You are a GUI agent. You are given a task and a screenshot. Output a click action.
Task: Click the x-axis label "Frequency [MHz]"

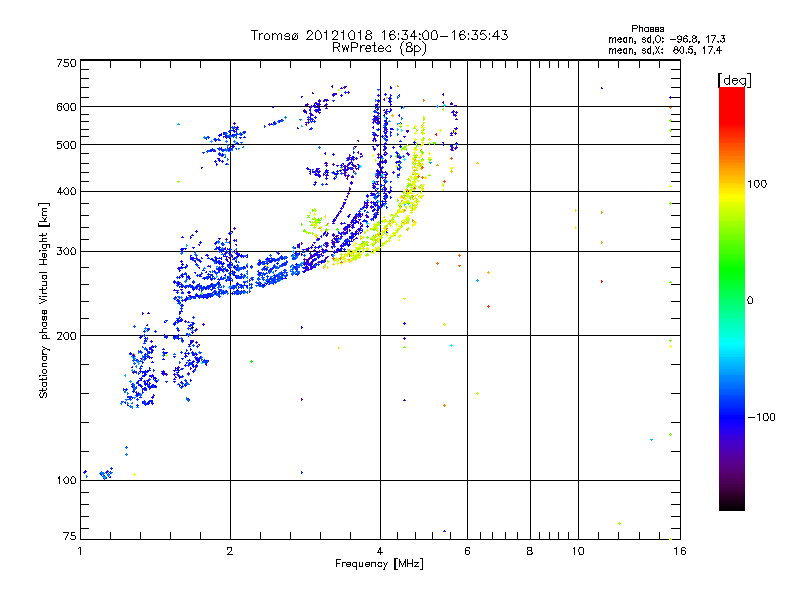point(379,564)
